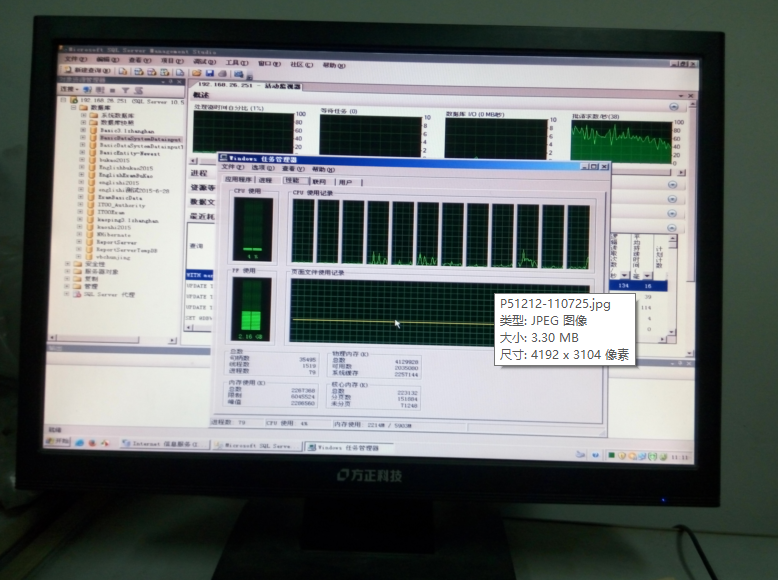Expand the ReportServer database node
This screenshot has width=778, height=580.
79,242
